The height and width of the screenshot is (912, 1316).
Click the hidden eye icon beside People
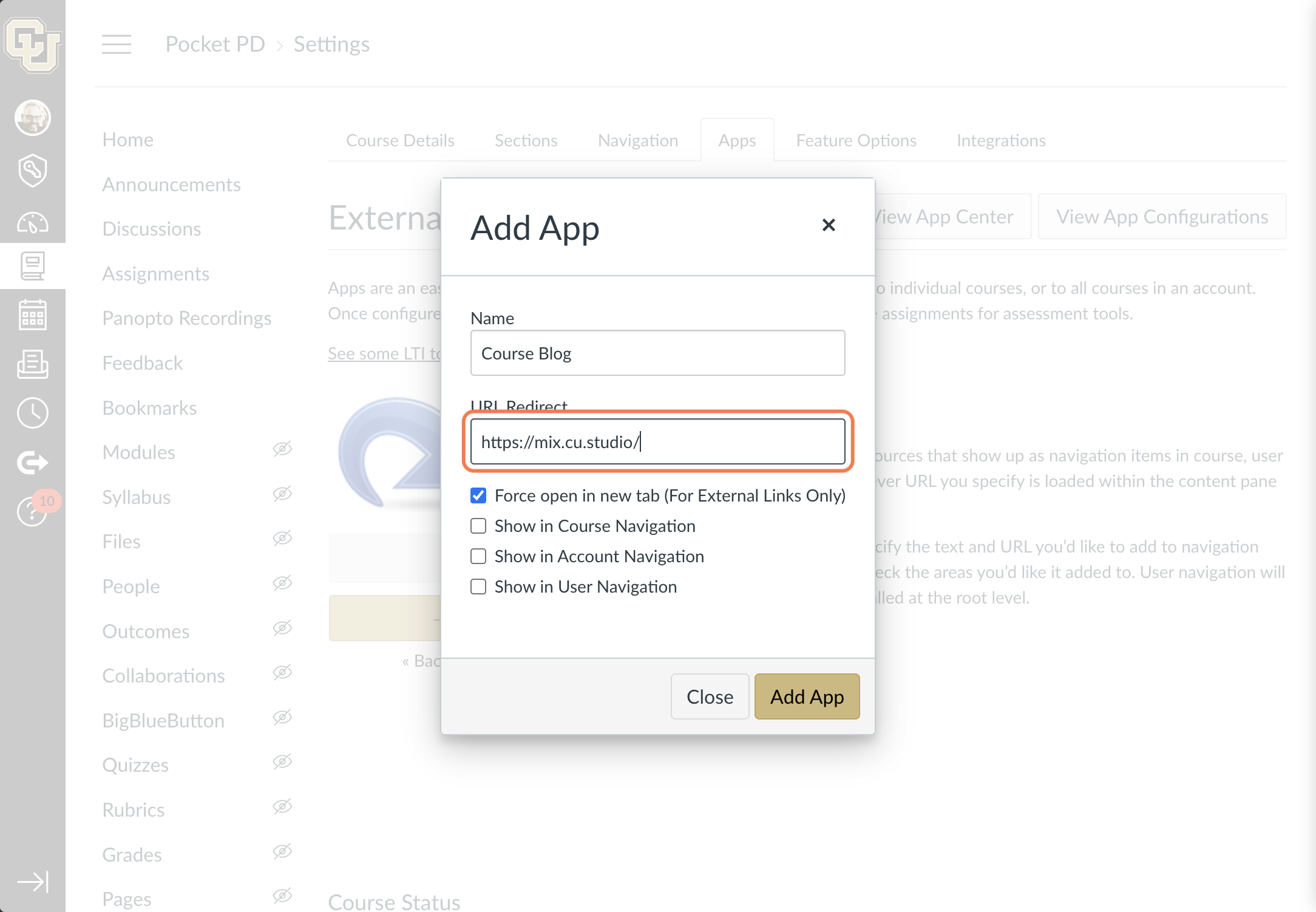coord(282,583)
